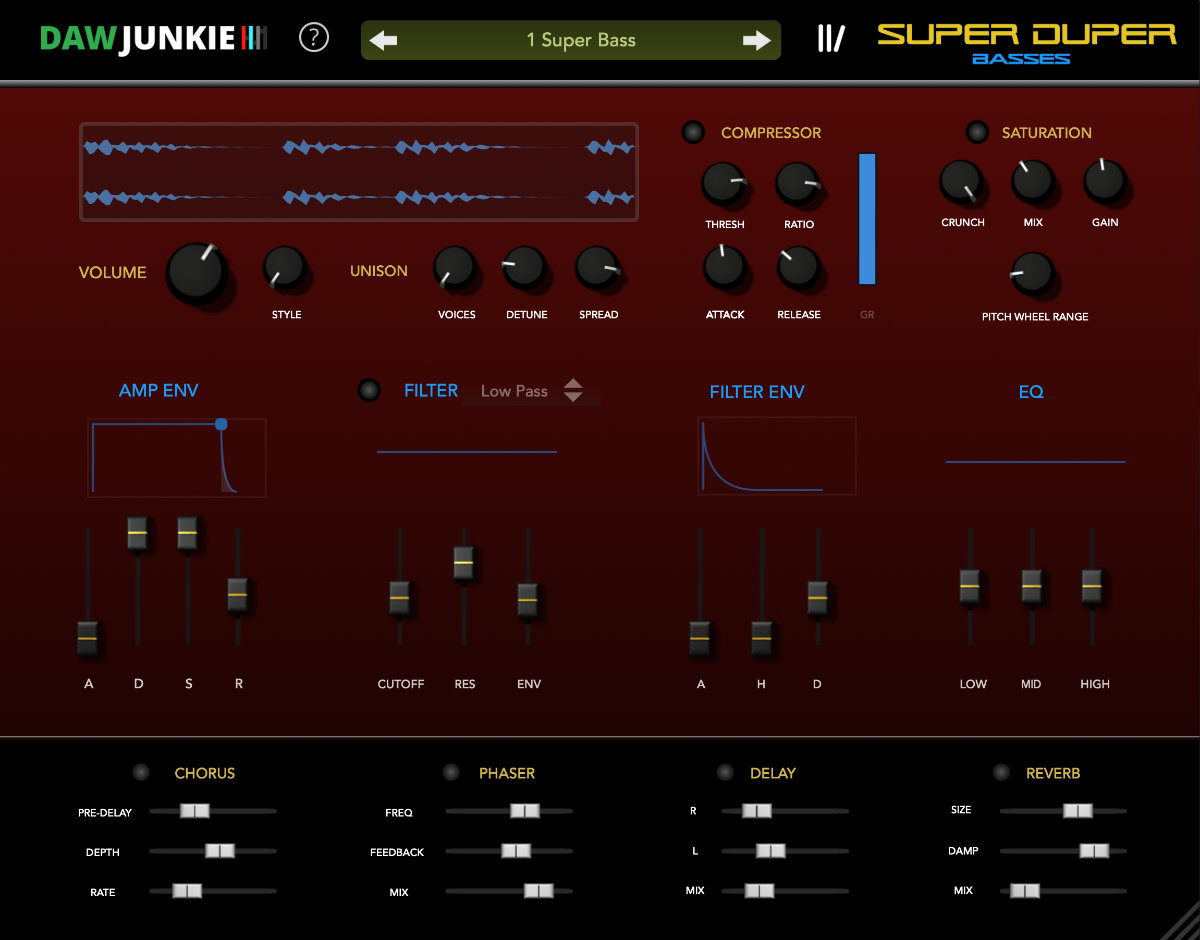Click the Unison Spread knob
The width and height of the screenshot is (1200, 940).
[597, 267]
